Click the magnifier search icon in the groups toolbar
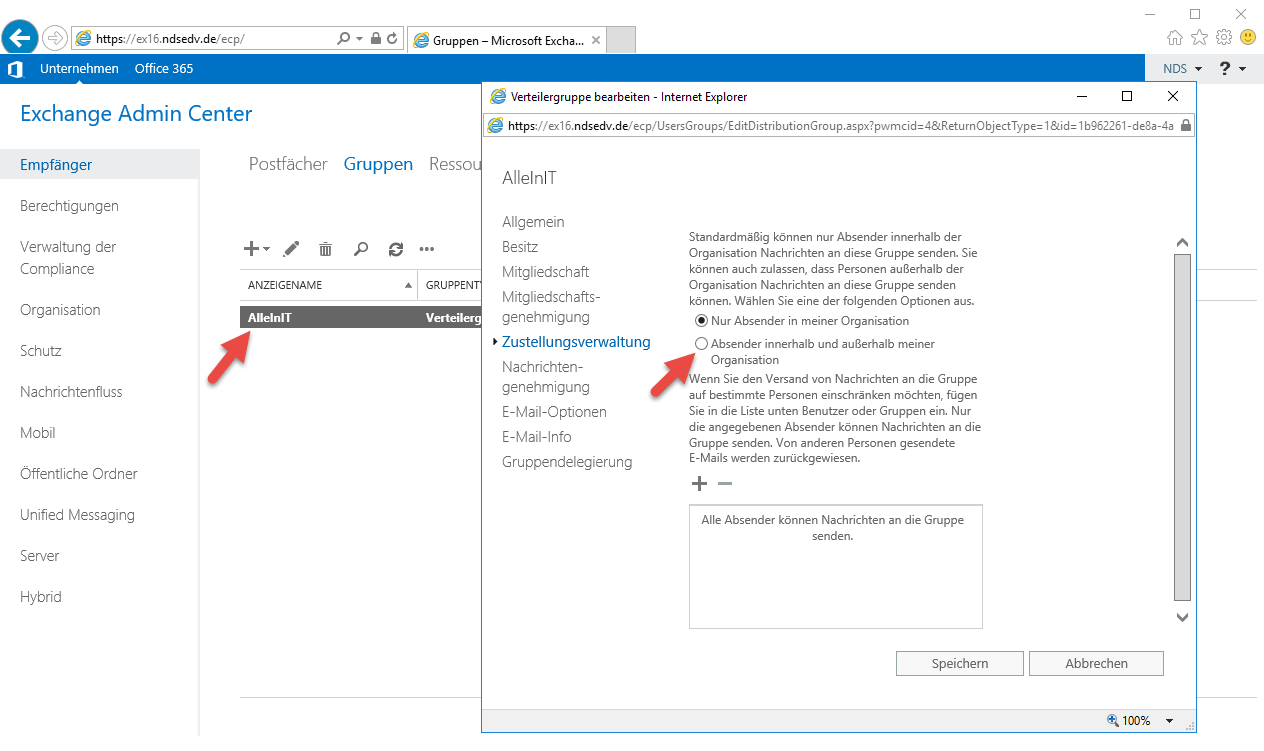 361,249
